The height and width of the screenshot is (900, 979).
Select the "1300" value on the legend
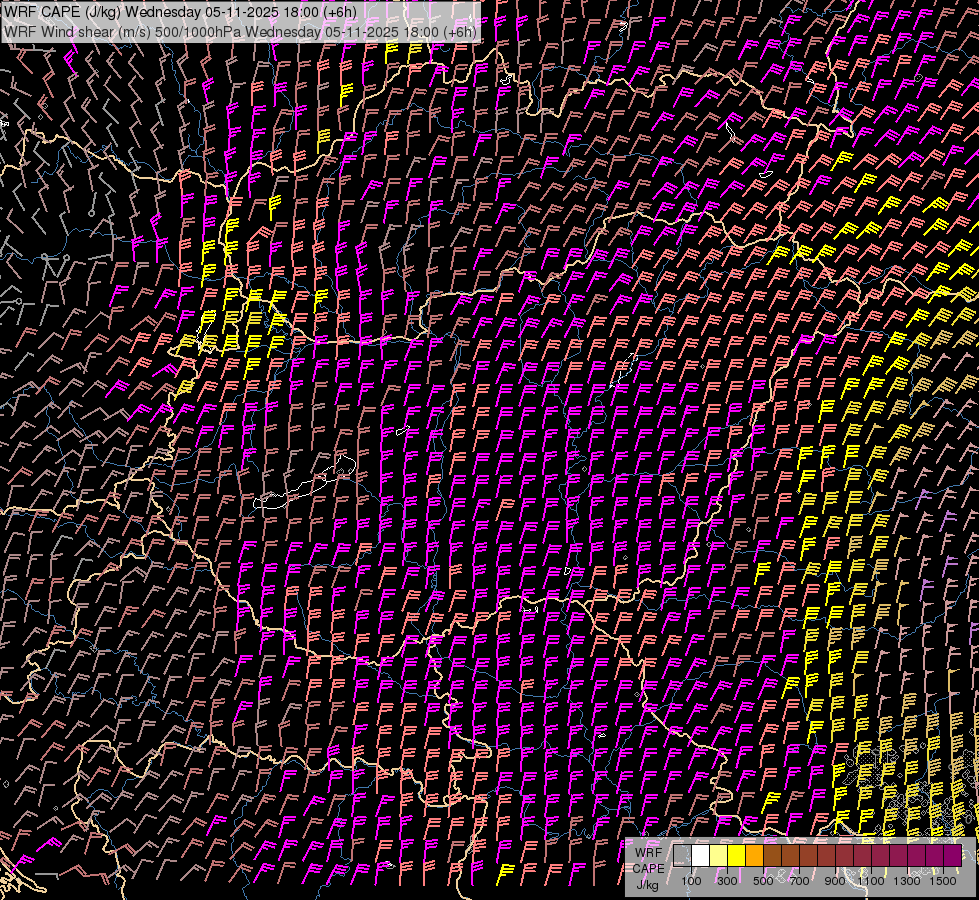click(x=907, y=881)
